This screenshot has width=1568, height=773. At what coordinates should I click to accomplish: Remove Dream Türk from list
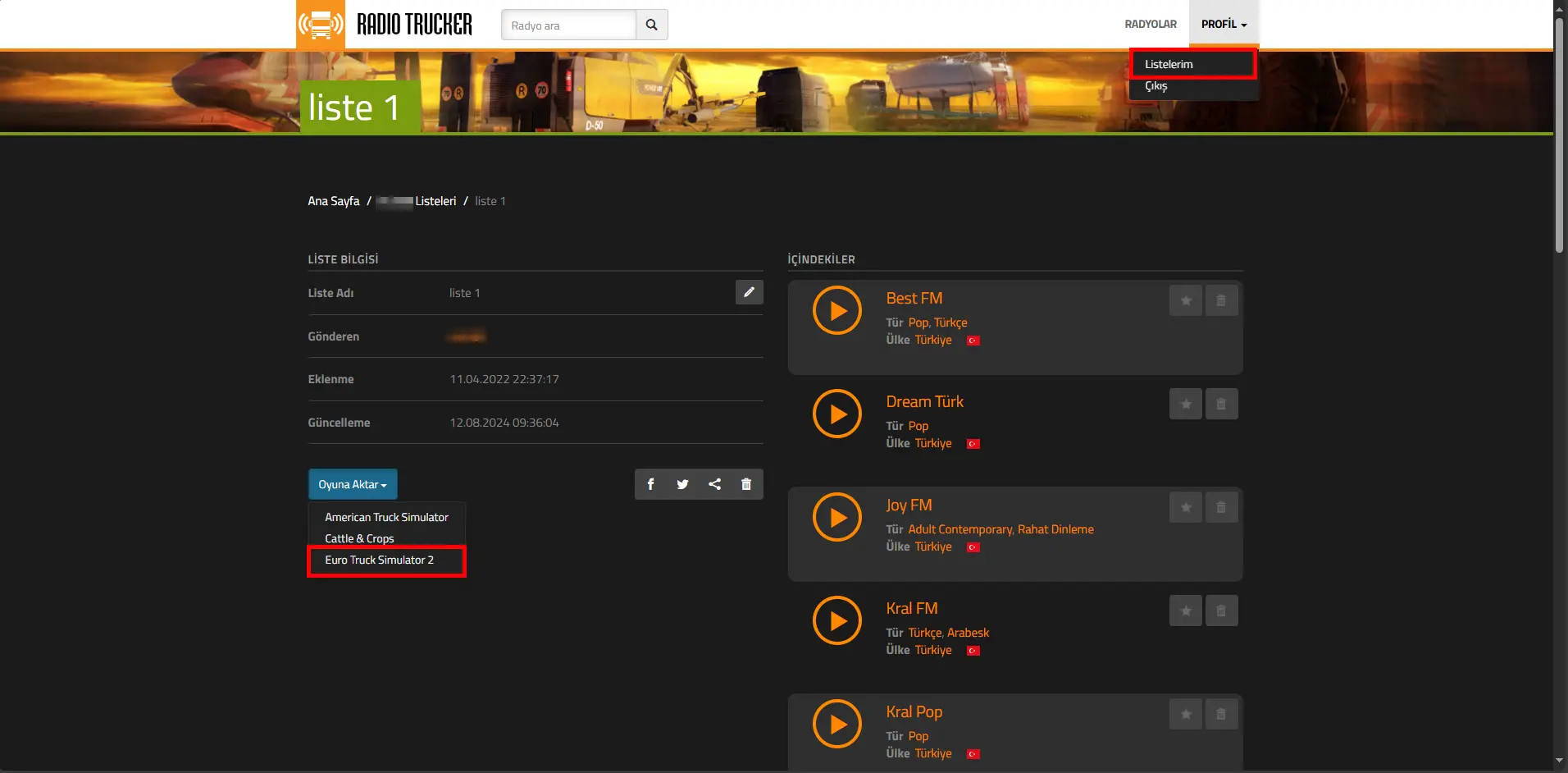point(1221,404)
